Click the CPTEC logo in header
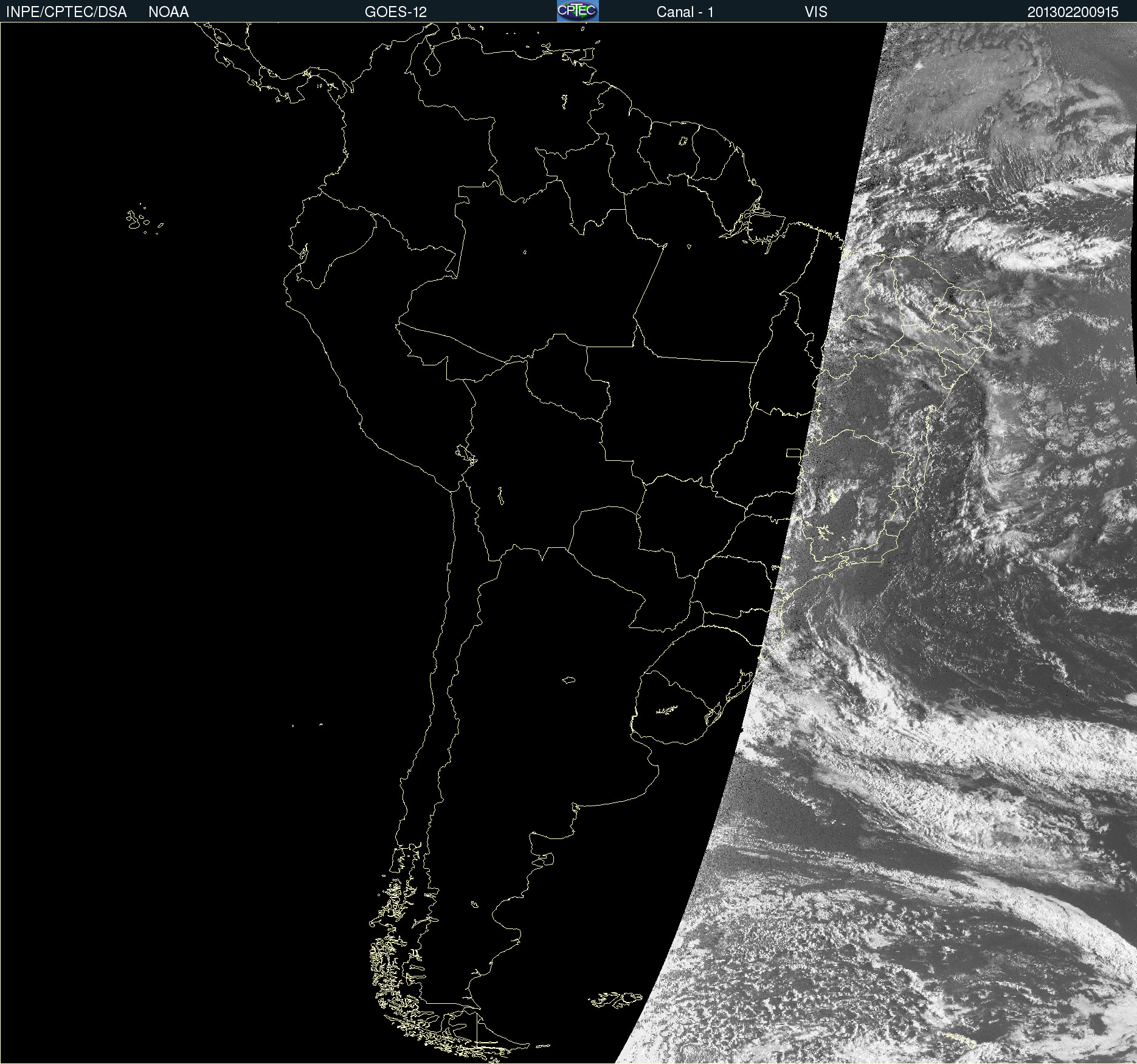The image size is (1137, 1064). click(578, 11)
